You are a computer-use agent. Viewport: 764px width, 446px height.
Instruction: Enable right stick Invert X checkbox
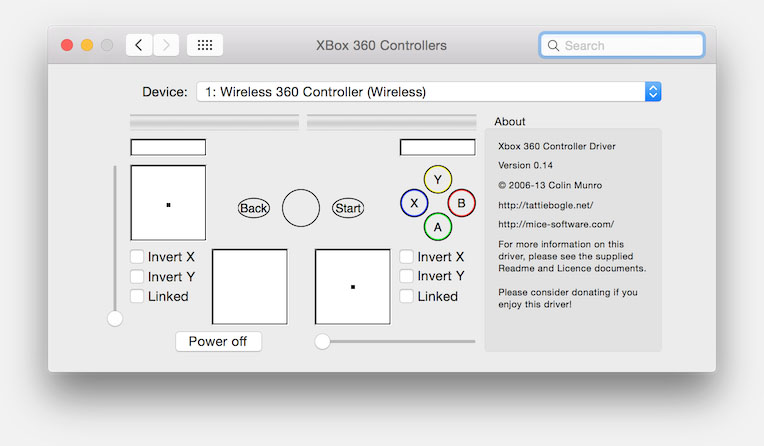coord(406,256)
